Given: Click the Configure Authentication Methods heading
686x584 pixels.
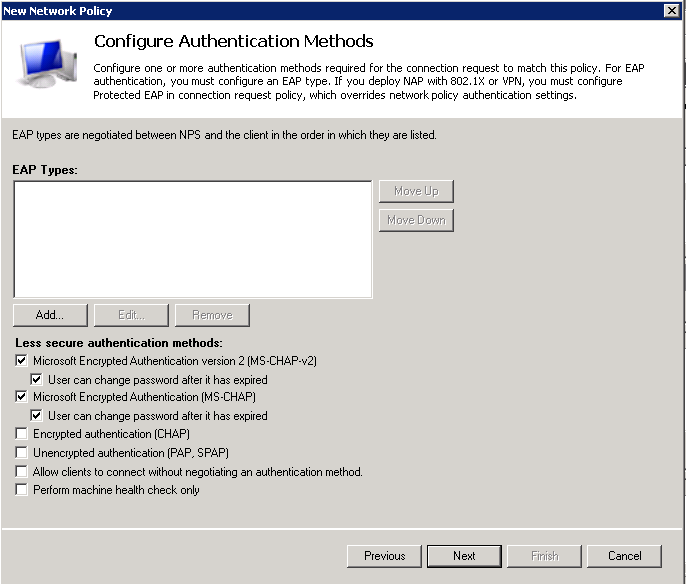Looking at the screenshot, I should pos(234,41).
